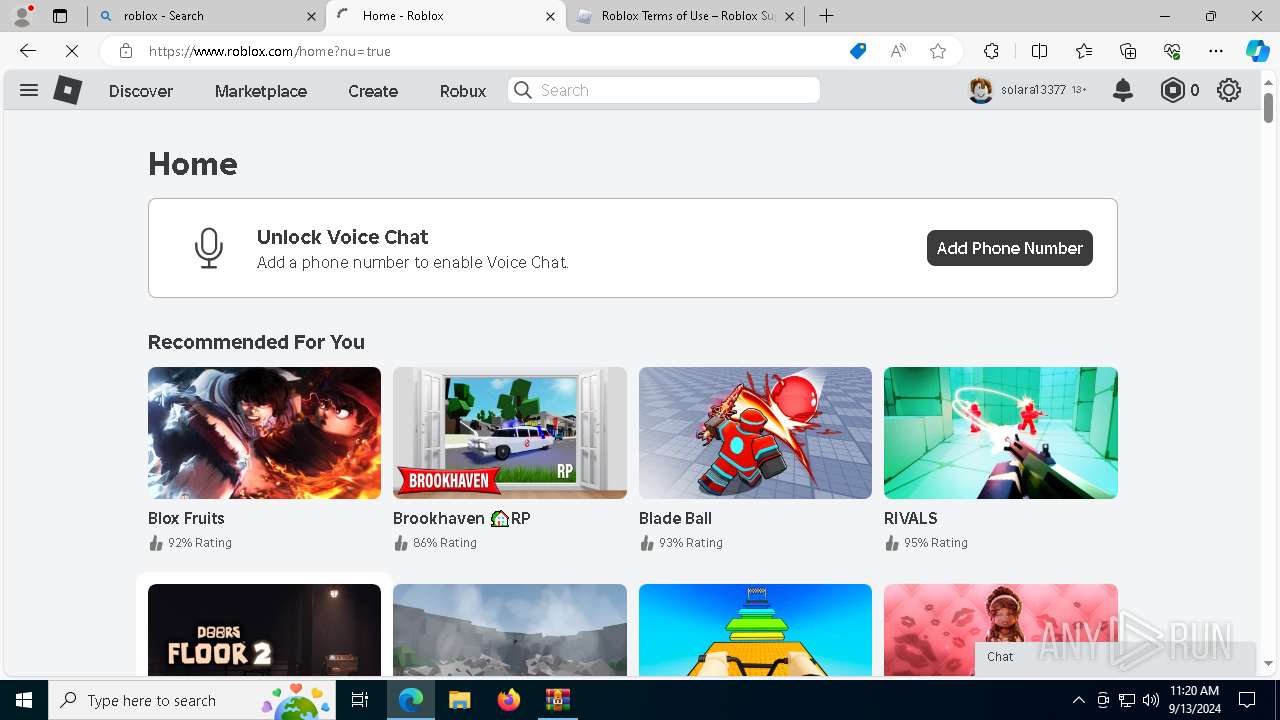Open Edge extensions menu
The image size is (1280, 720).
point(991,51)
